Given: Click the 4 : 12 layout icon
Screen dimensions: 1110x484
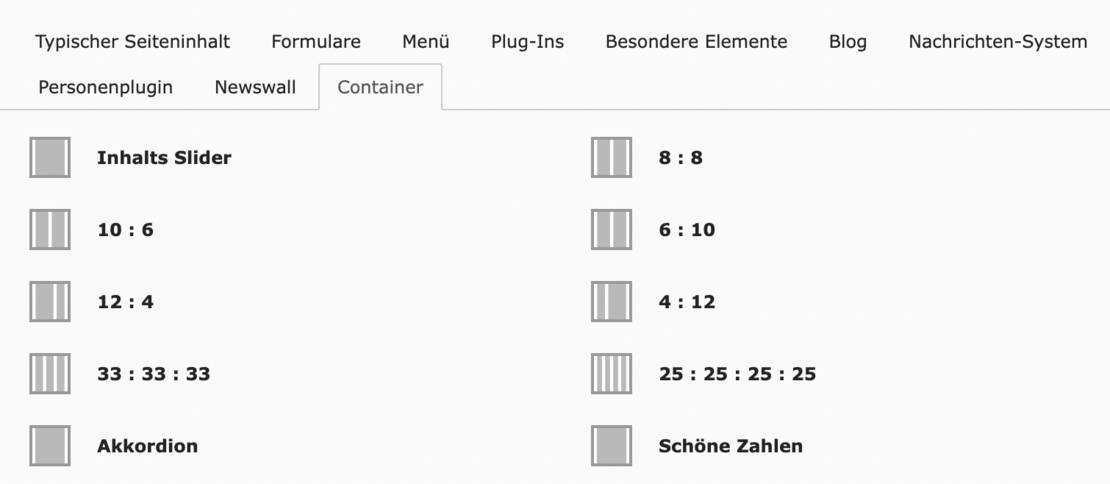Looking at the screenshot, I should click(x=611, y=302).
